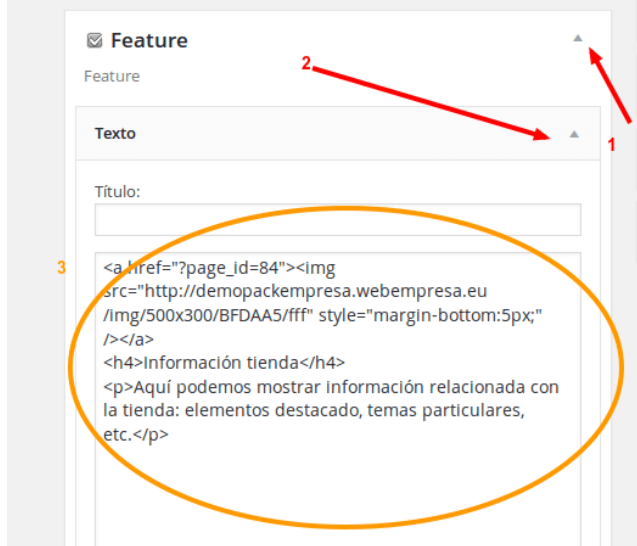Click the Título field label
637x546 pixels.
[117, 191]
